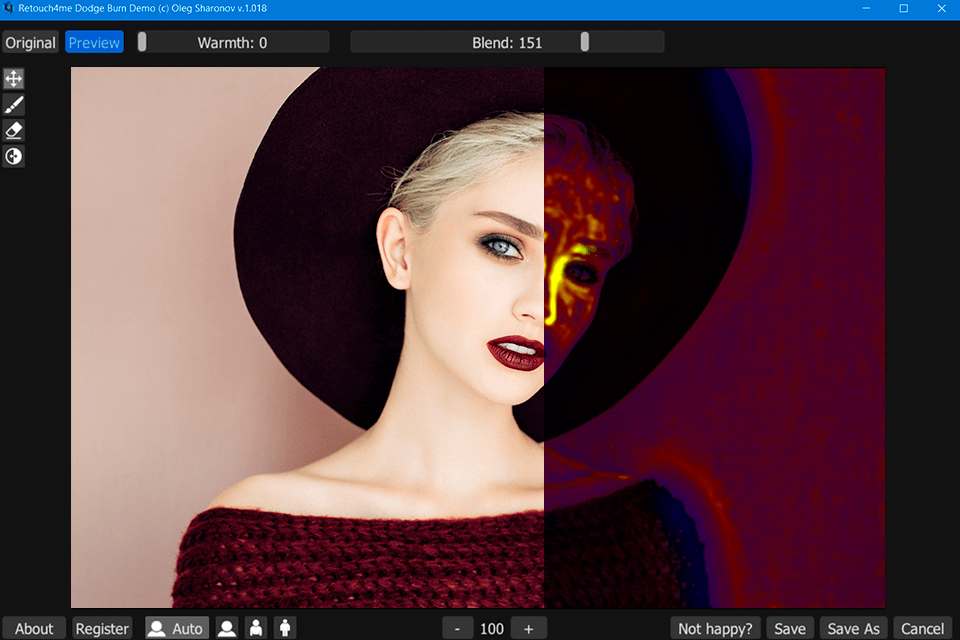Click the zoom value 100 field
Screen dimensions: 960x640
(x=492, y=629)
